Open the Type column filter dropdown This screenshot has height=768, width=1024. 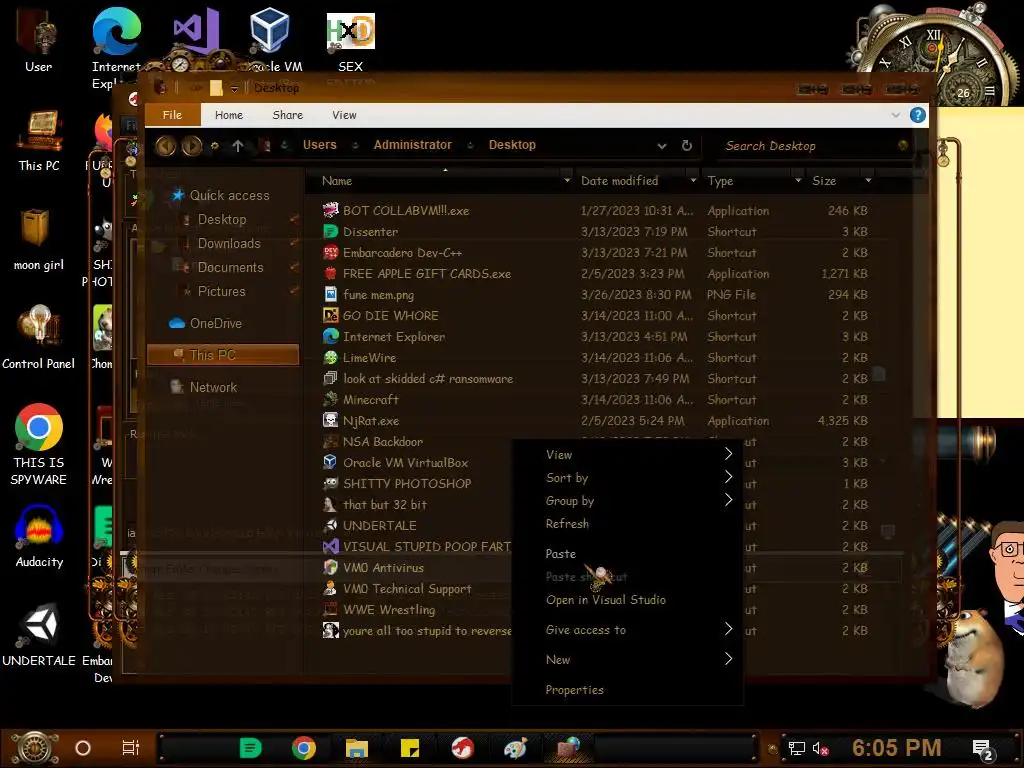798,181
